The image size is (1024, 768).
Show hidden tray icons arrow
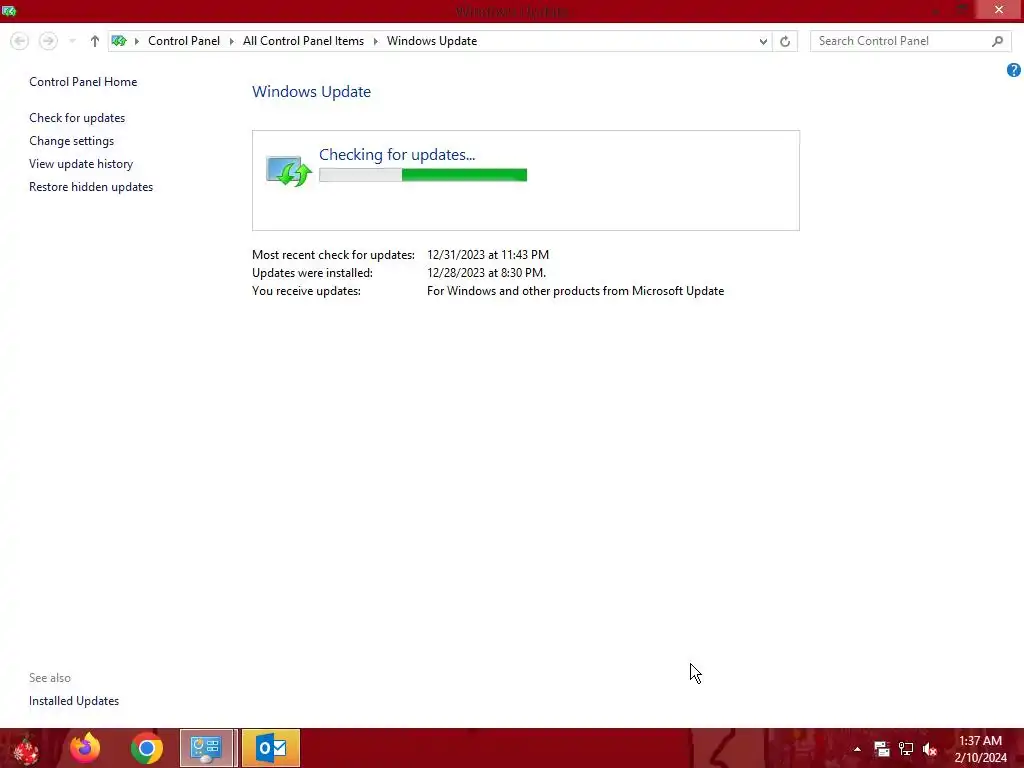pos(857,749)
